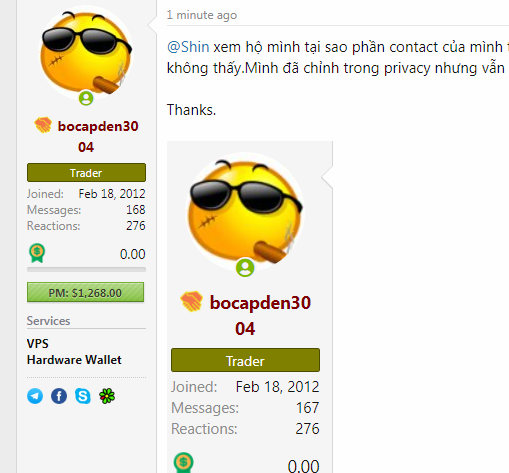The image size is (509, 473).
Task: Click the online status badge on large avatar
Action: click(245, 268)
